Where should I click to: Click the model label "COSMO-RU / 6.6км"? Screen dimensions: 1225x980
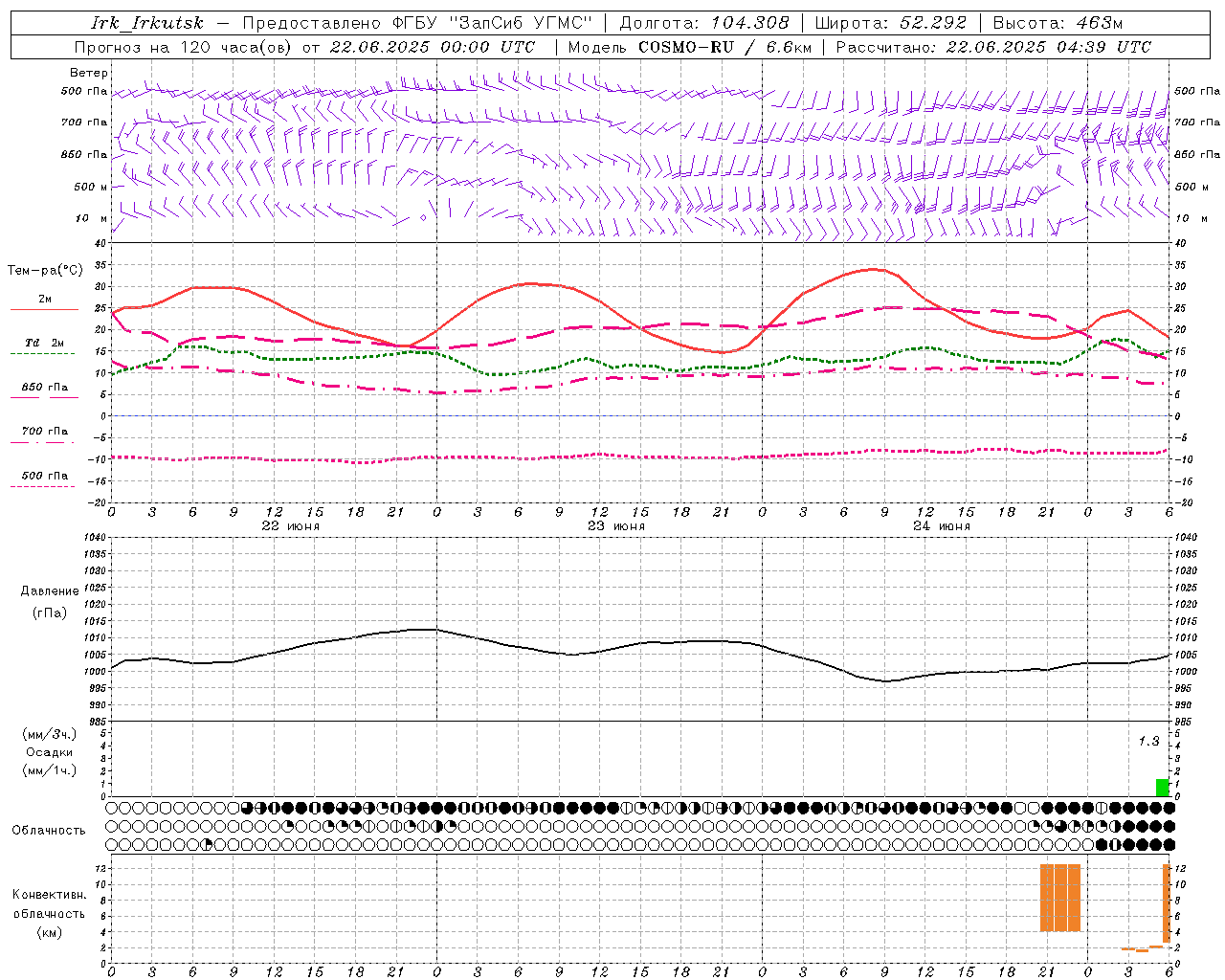(x=724, y=47)
